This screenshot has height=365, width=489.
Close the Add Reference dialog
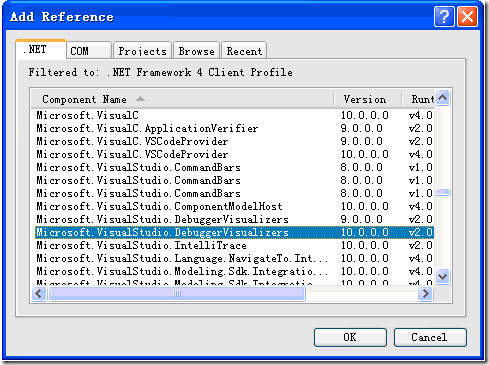(467, 16)
